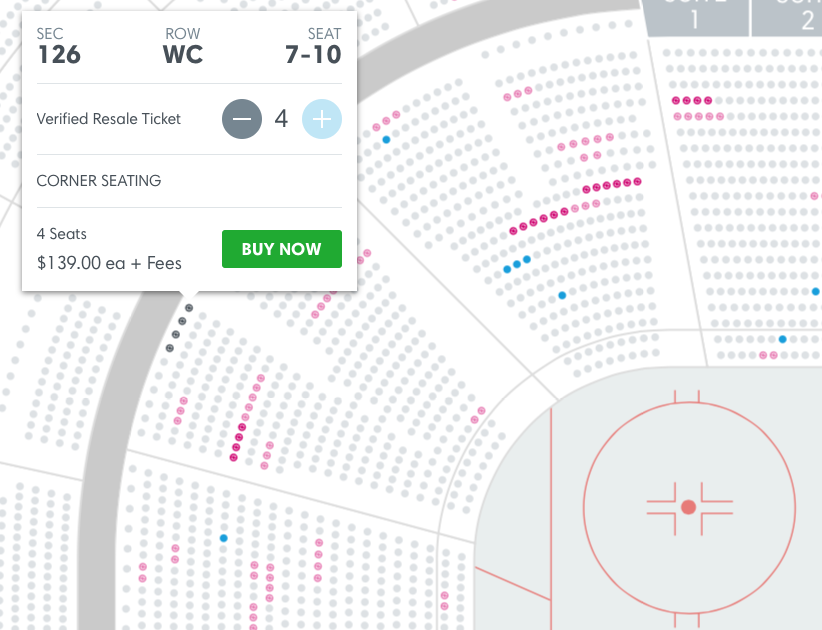Deselect the bottom dark gray selected seat

(x=170, y=347)
